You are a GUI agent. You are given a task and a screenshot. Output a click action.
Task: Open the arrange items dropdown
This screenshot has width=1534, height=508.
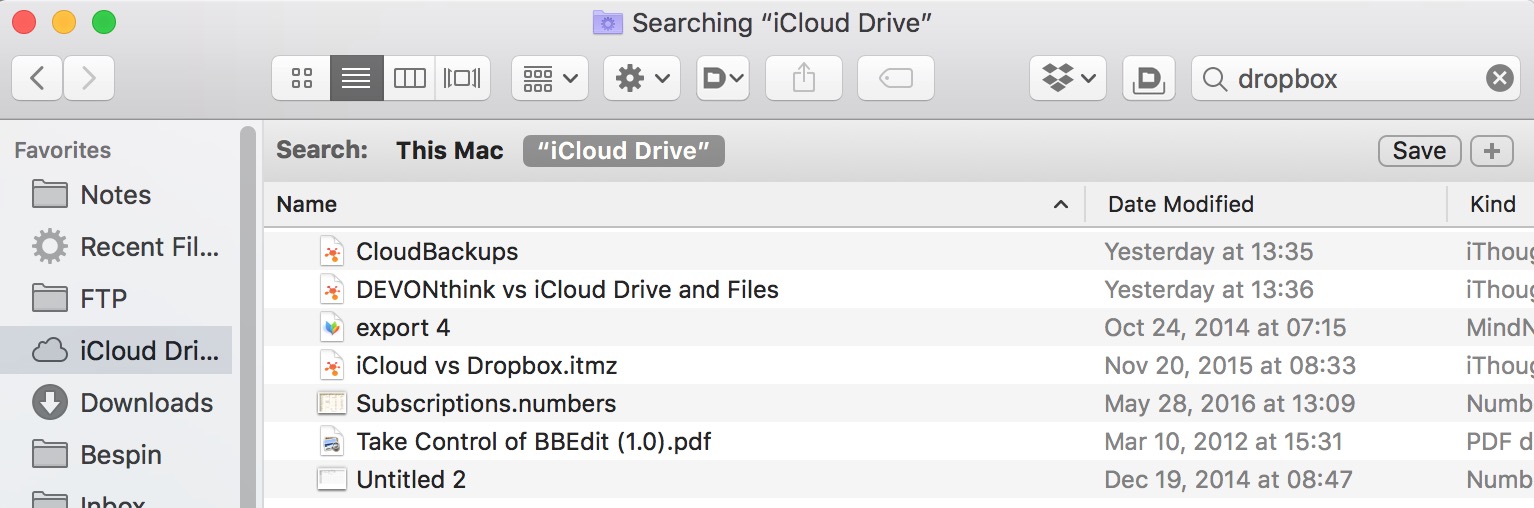click(549, 78)
